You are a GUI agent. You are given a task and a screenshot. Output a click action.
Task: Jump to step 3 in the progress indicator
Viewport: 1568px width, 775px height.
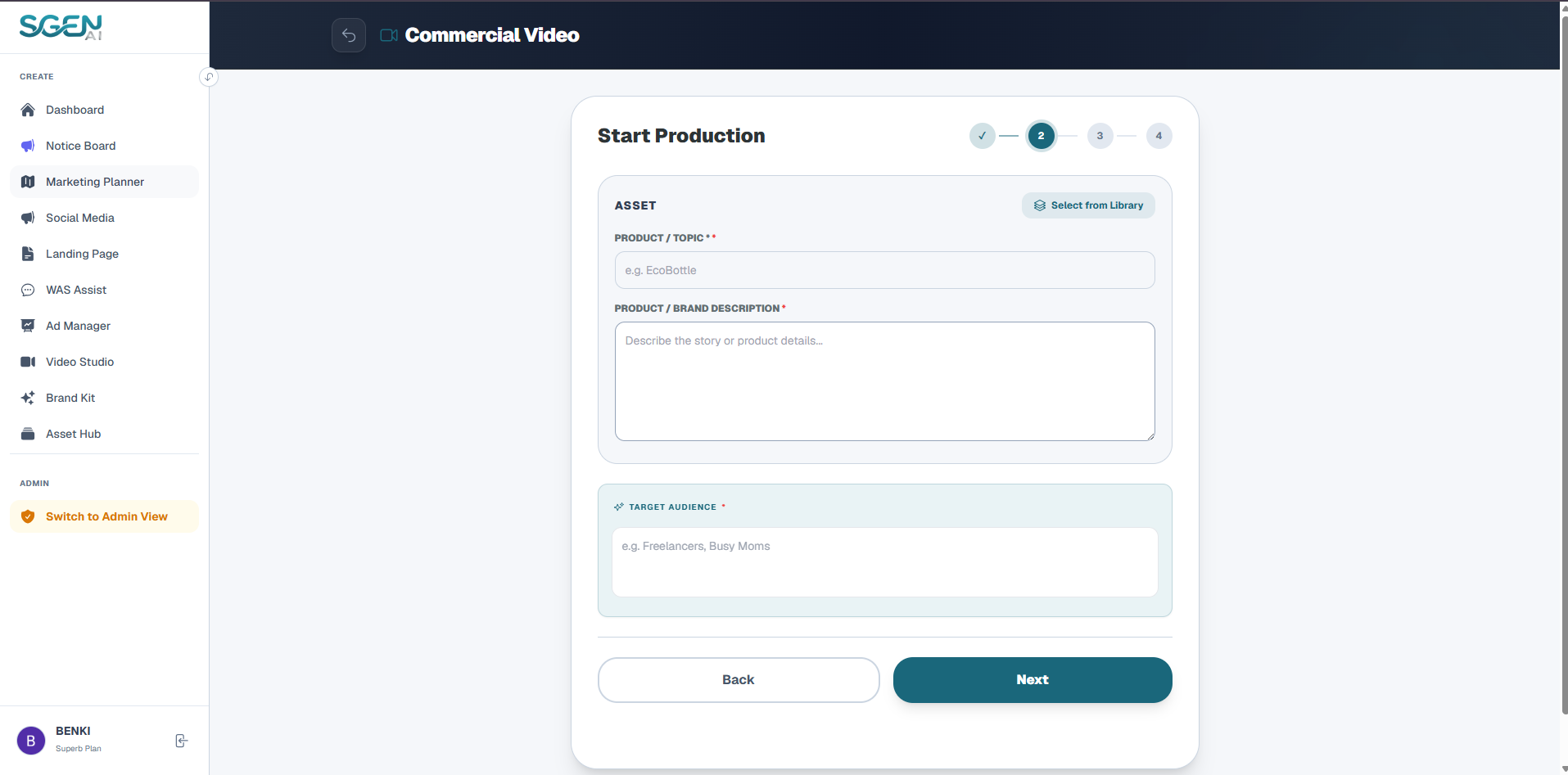point(1100,136)
